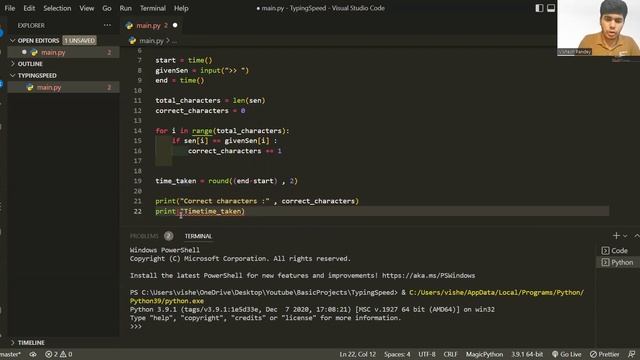Add a new terminal with plus icon
Image resolution: width=640 pixels, height=360 pixels.
616,236
